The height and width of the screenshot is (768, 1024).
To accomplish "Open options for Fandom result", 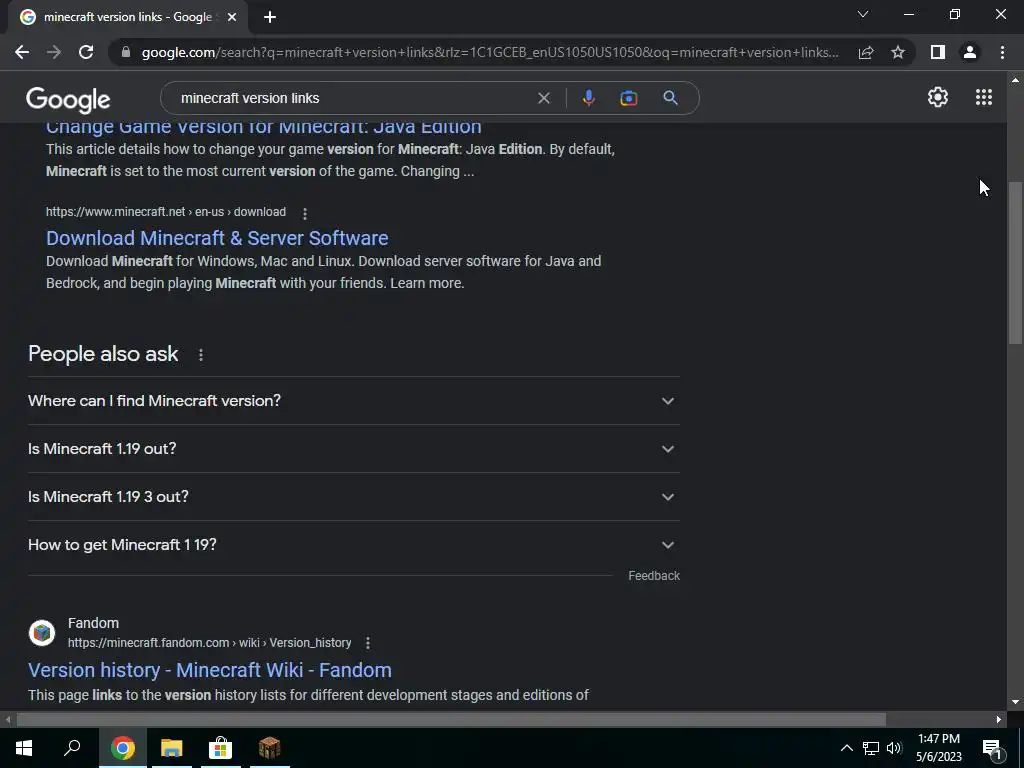I will [x=368, y=643].
